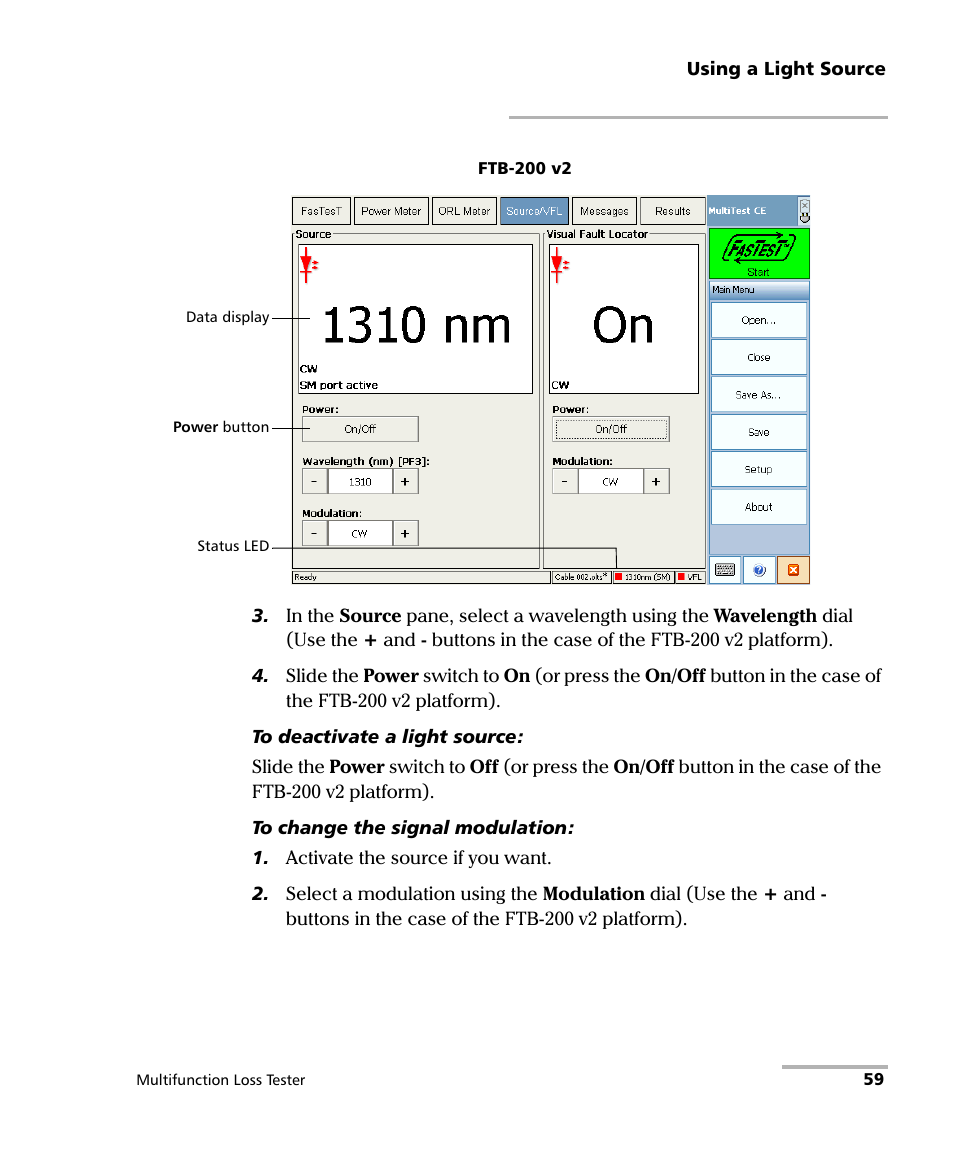Open help with question mark icon
This screenshot has width=954, height=1159.
759,570
